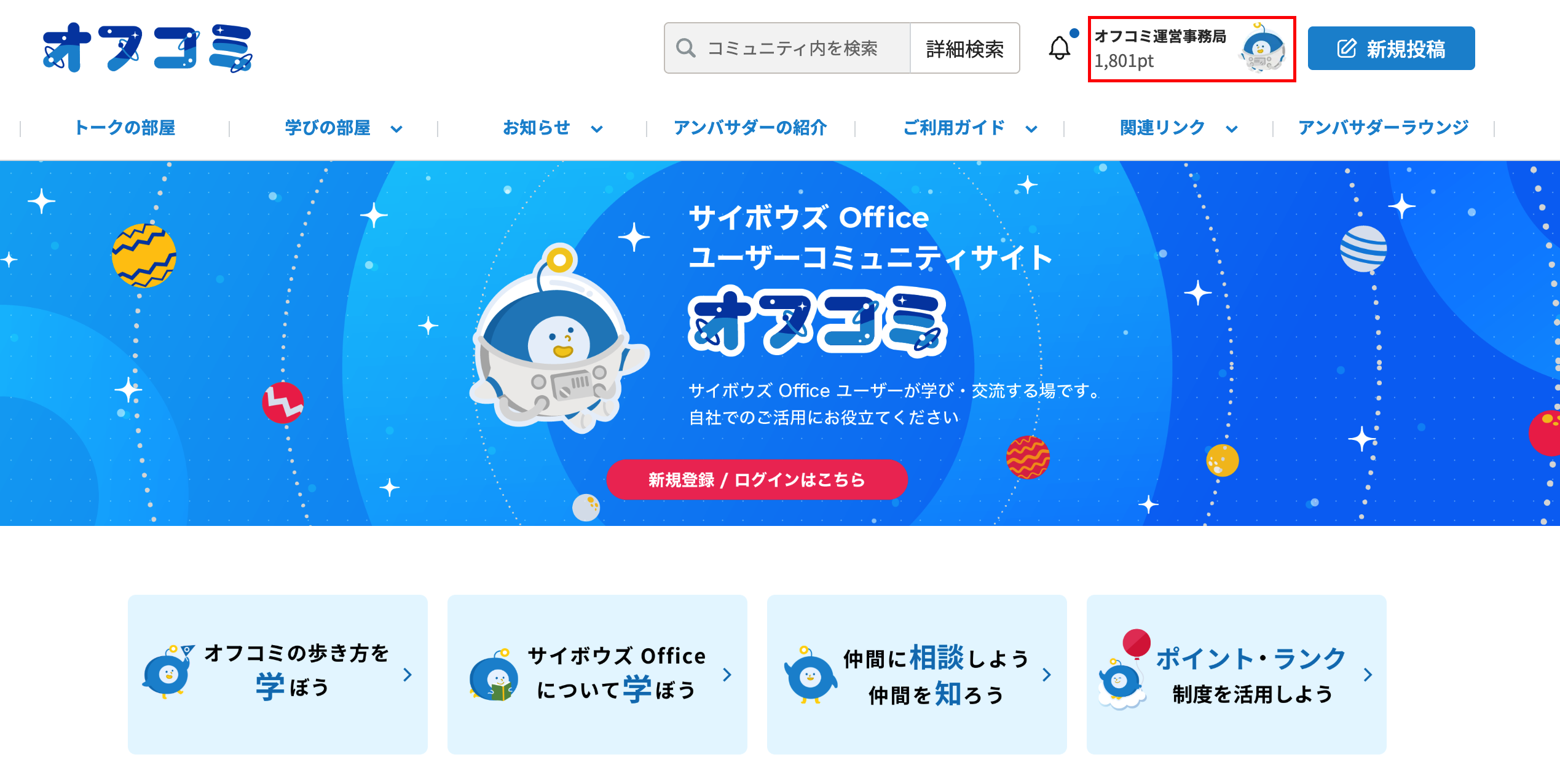Expand the 関連リンク dropdown chevron
1560x784 pixels.
coord(1231,128)
